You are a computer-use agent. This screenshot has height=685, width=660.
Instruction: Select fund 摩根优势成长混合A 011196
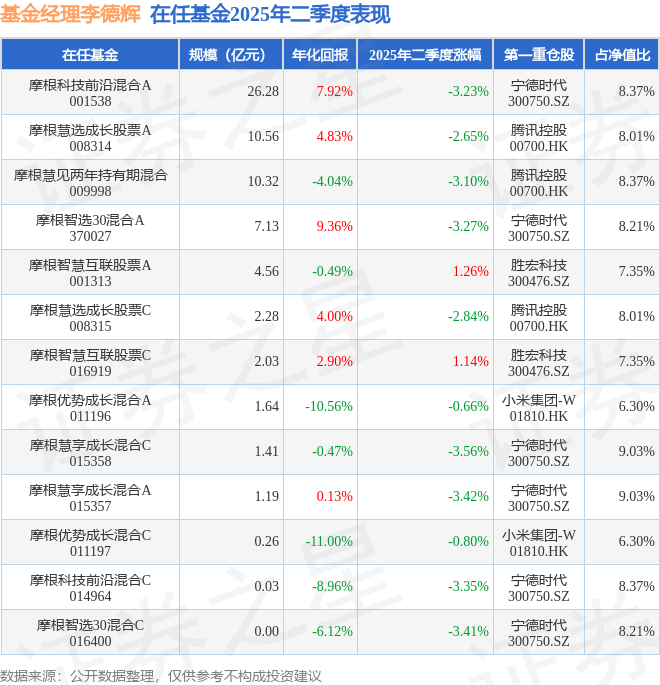point(90,408)
